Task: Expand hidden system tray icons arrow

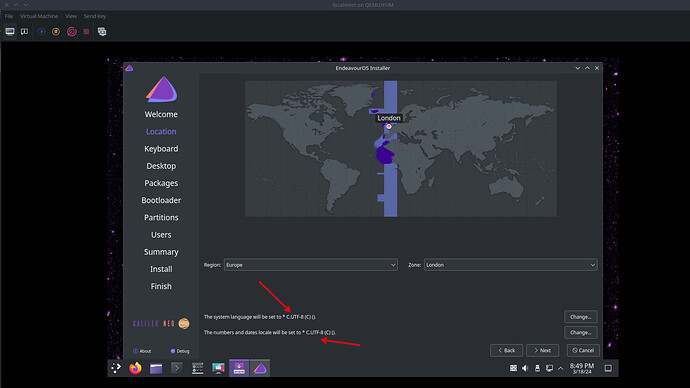Action: pyautogui.click(x=561, y=369)
